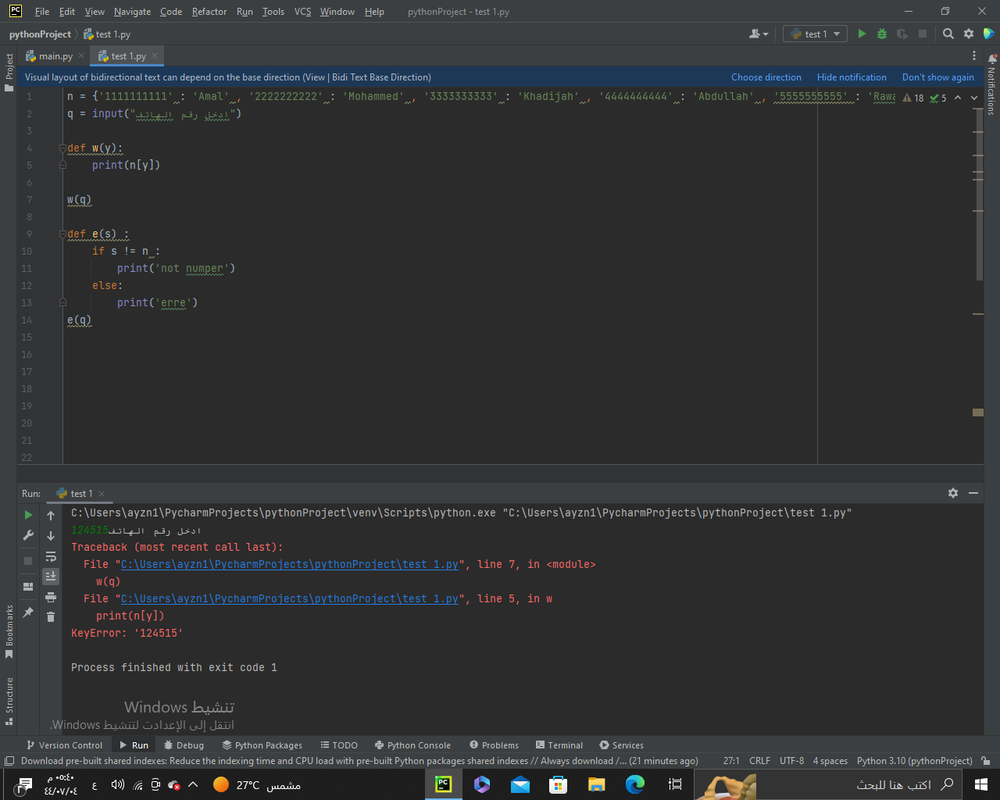Collapse the def w(y) function fold

(62, 148)
